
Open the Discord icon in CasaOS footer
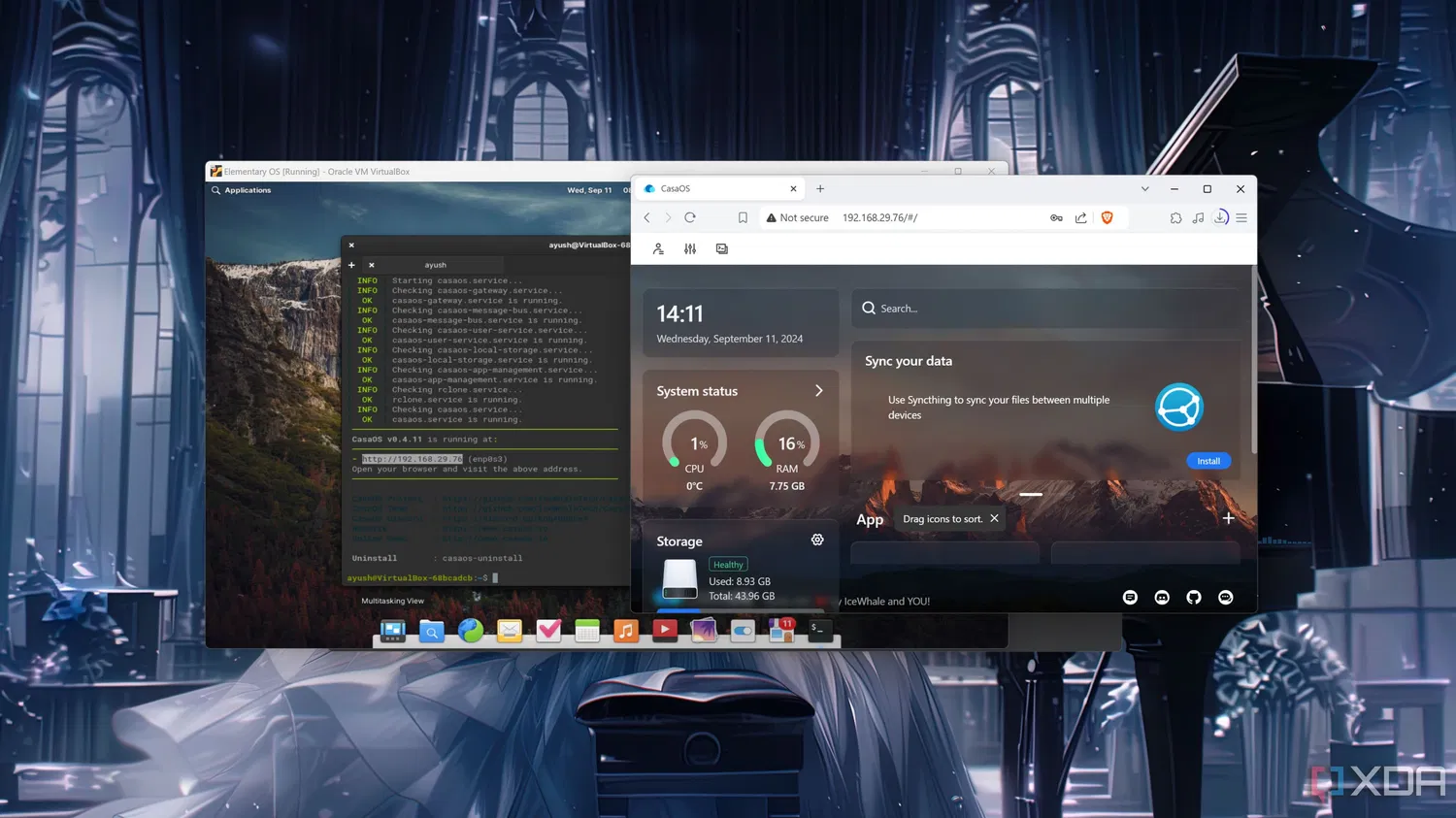point(1162,598)
